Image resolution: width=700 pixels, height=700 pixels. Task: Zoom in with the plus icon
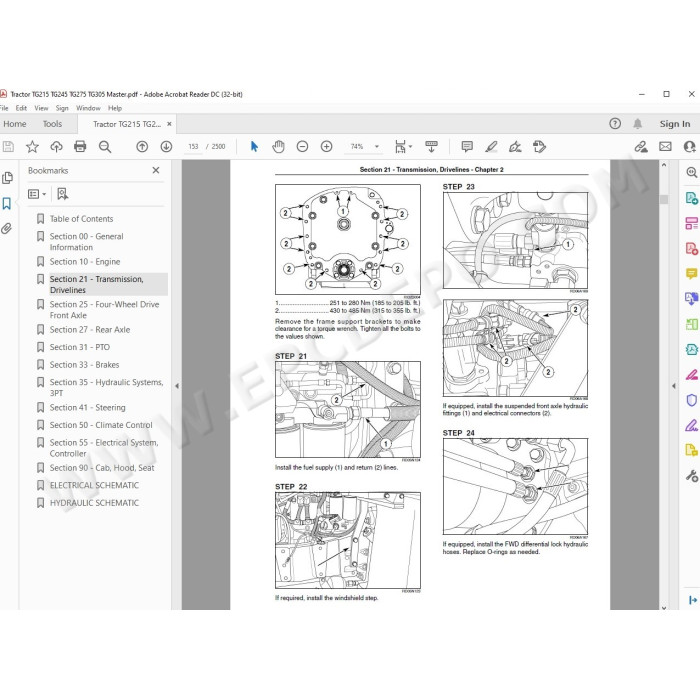click(x=326, y=146)
